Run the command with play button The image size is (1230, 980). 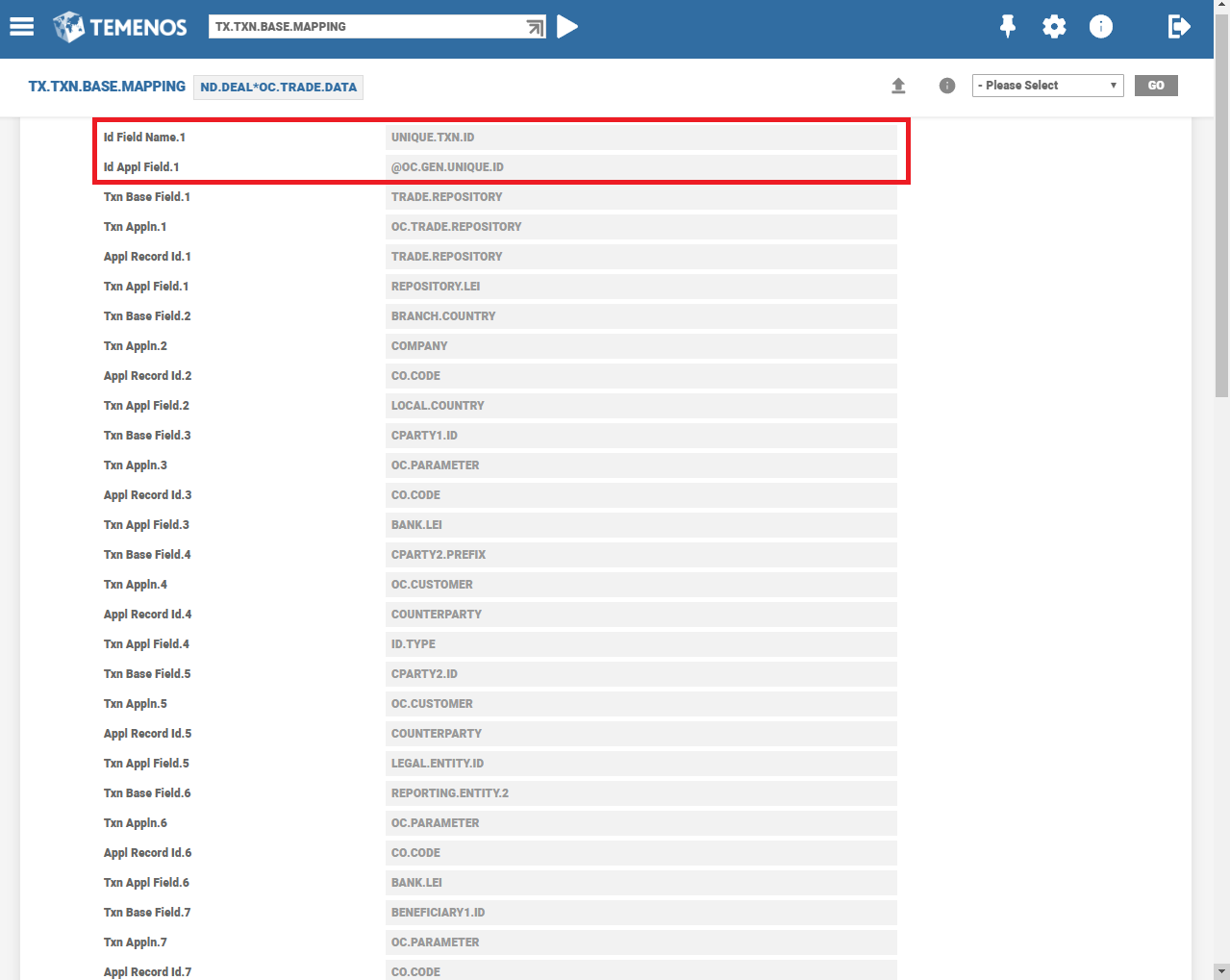click(x=567, y=27)
